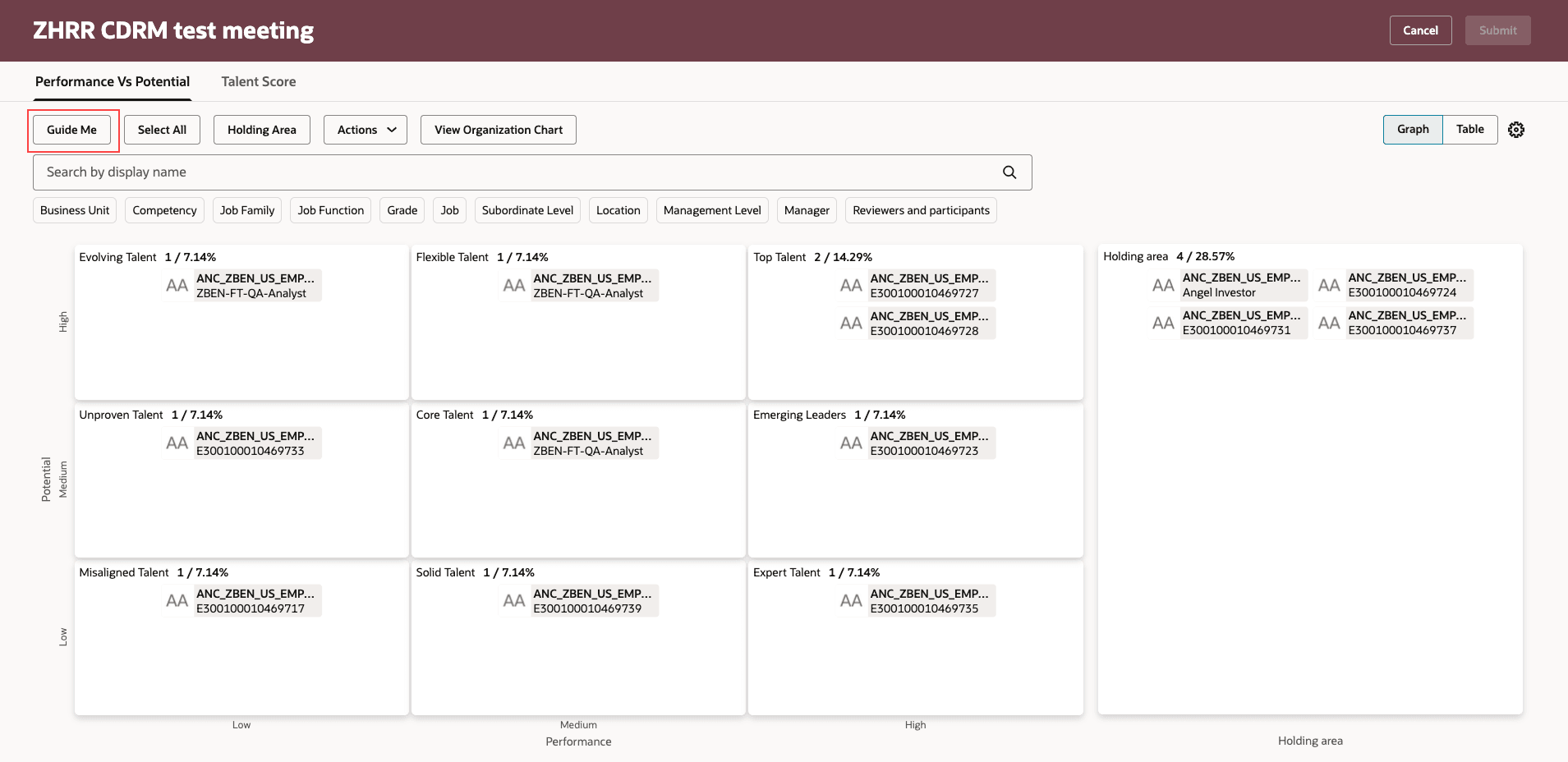This screenshot has height=762, width=1568.
Task: Select the Performance Vs Potential tab
Action: [x=112, y=81]
